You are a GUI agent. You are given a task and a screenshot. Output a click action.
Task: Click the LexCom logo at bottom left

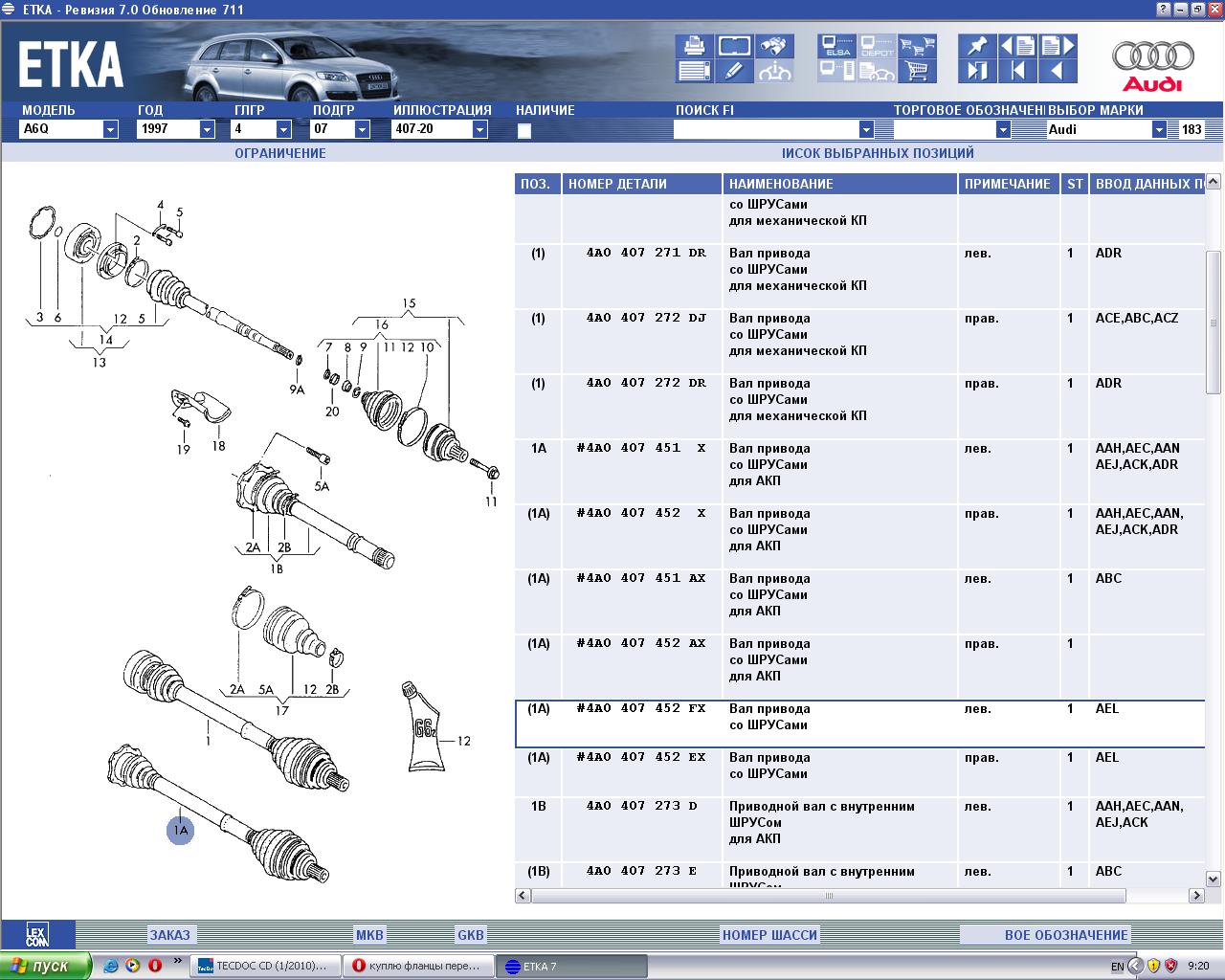coord(36,935)
